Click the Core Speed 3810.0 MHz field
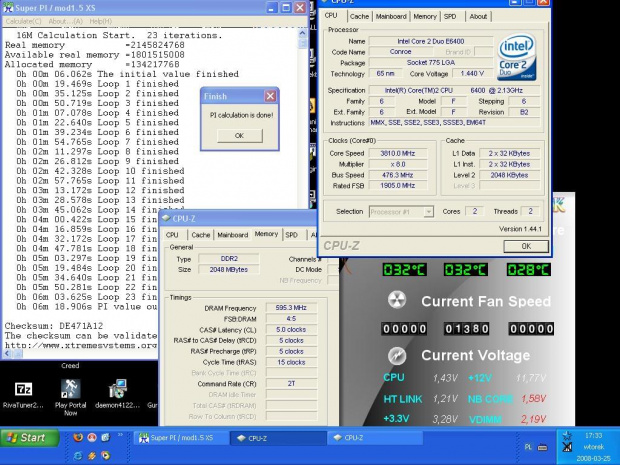This screenshot has width=620, height=465. (x=398, y=153)
